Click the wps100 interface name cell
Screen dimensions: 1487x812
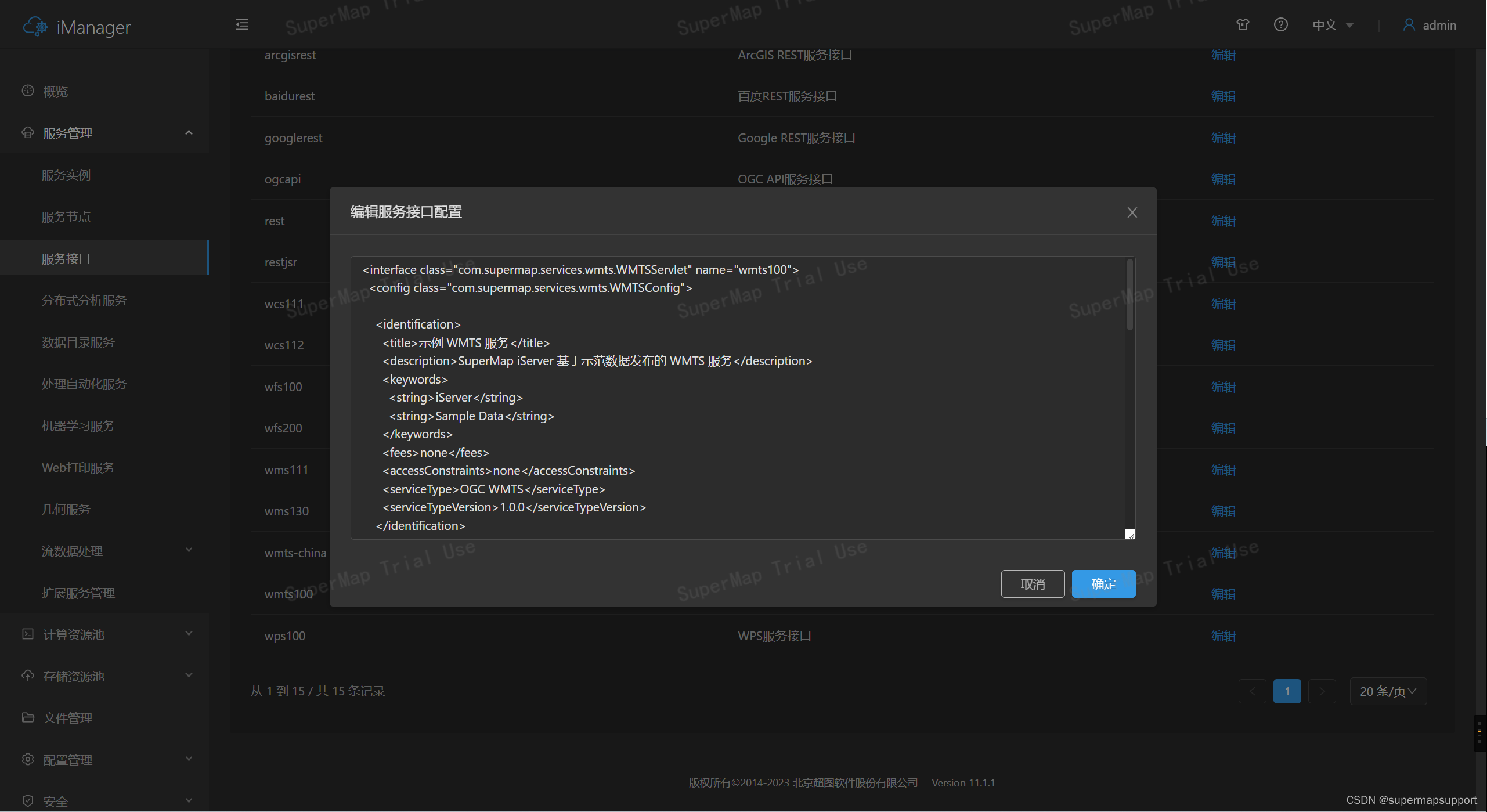tap(285, 636)
